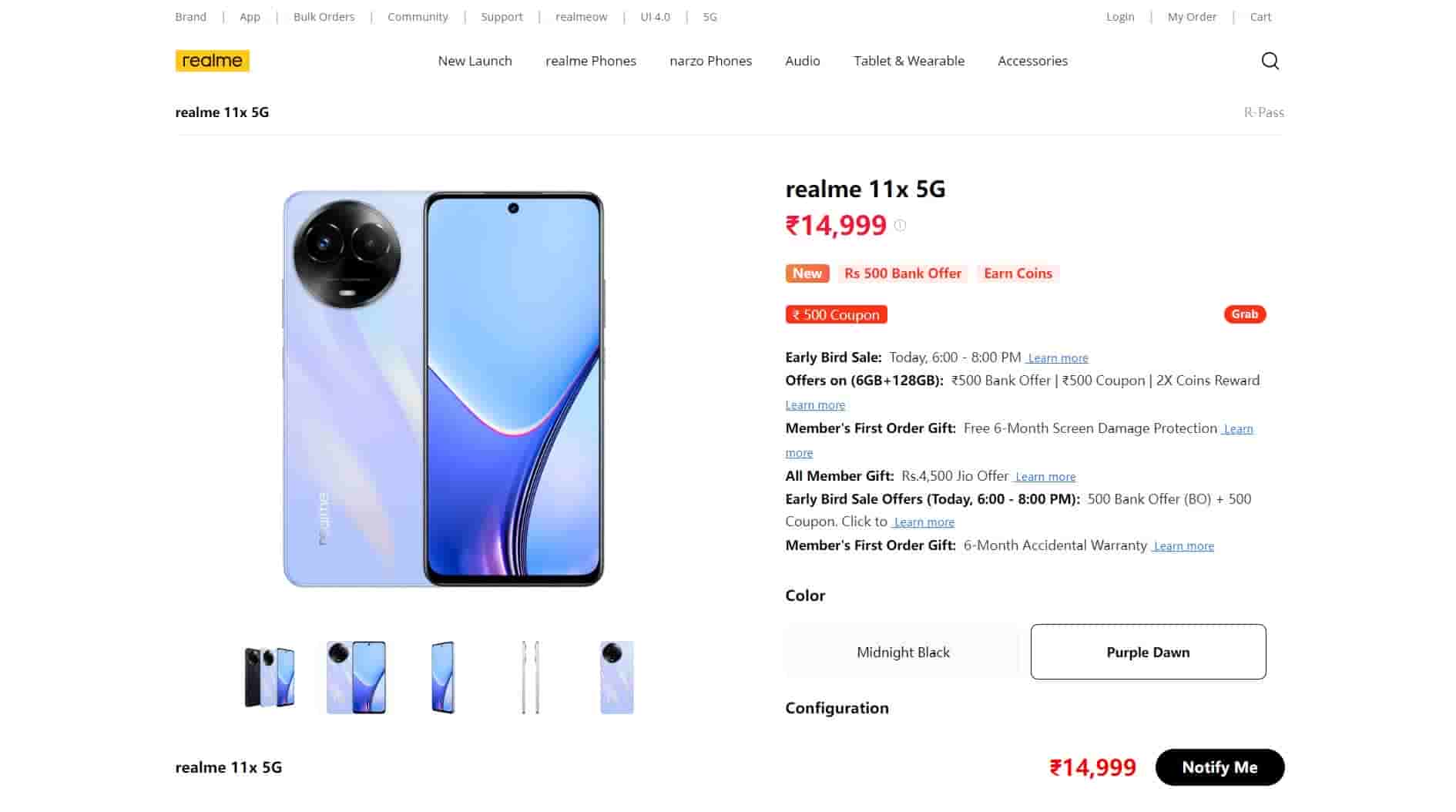
Task: View the side profile thumbnail
Action: click(x=530, y=677)
